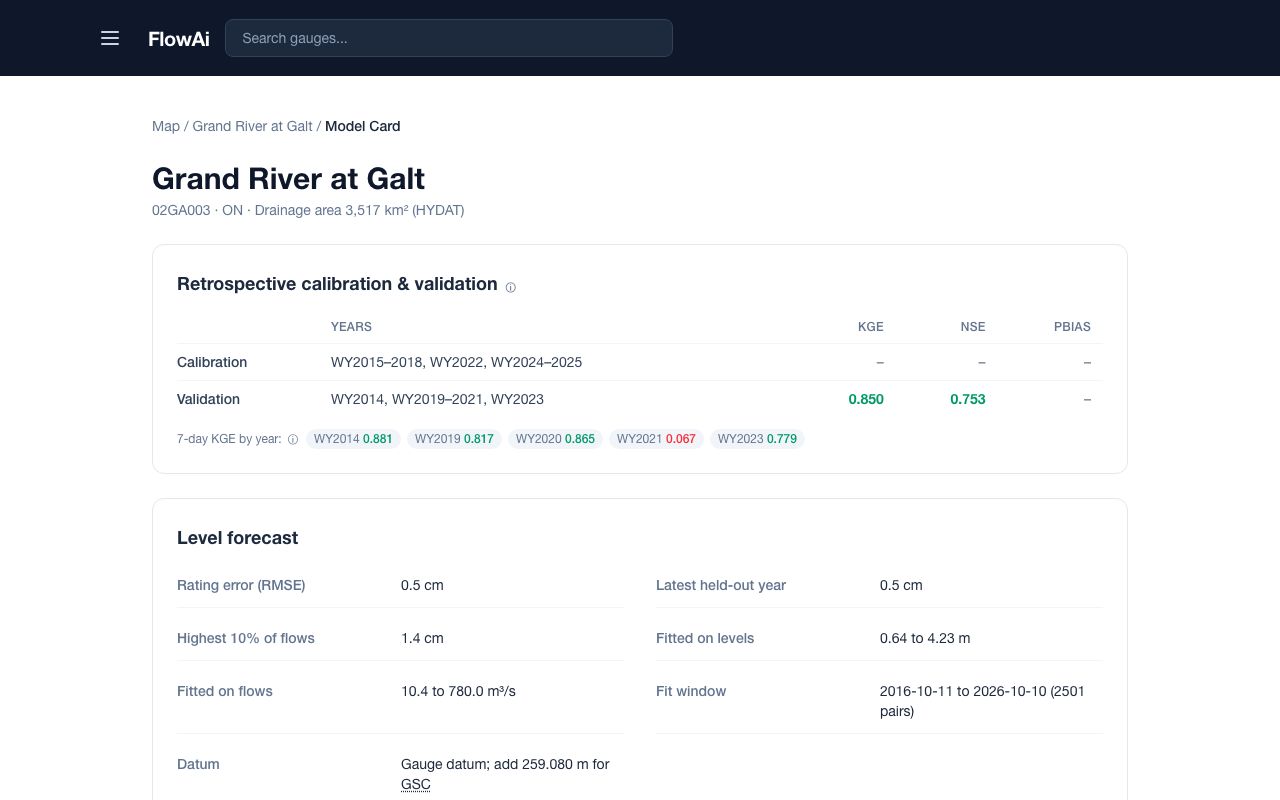Screen dimensions: 1280x800
Task: Click the KGE column header
Action: coord(871,327)
